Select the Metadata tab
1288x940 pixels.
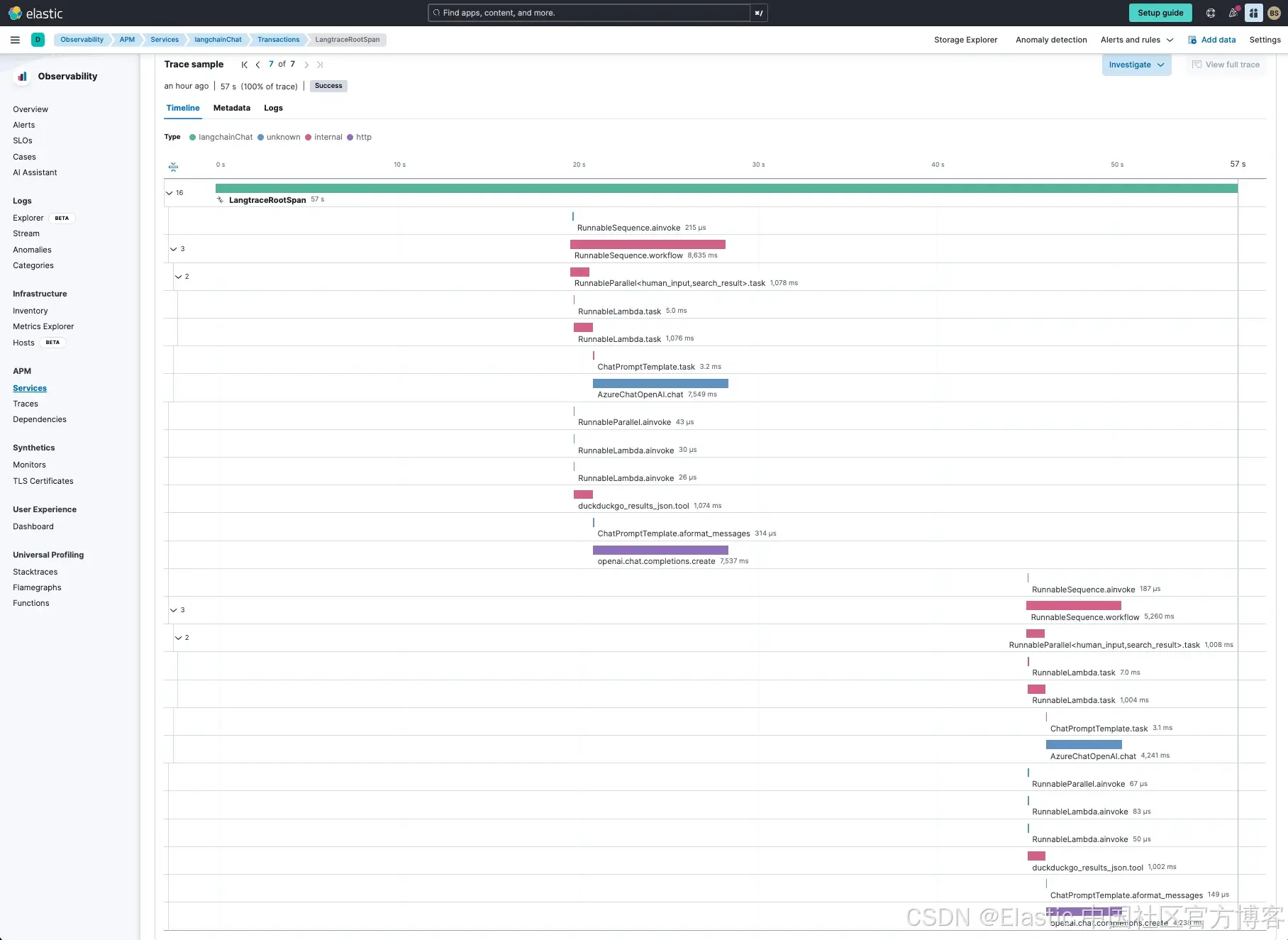232,108
